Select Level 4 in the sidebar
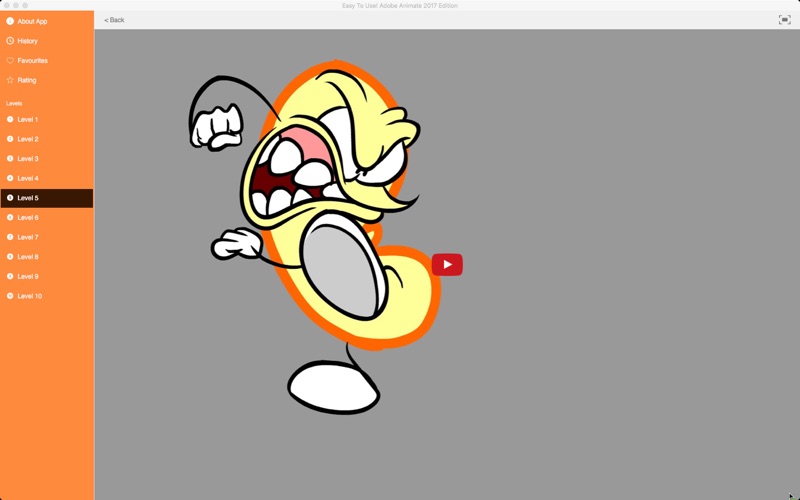This screenshot has height=500, width=800. (47, 178)
